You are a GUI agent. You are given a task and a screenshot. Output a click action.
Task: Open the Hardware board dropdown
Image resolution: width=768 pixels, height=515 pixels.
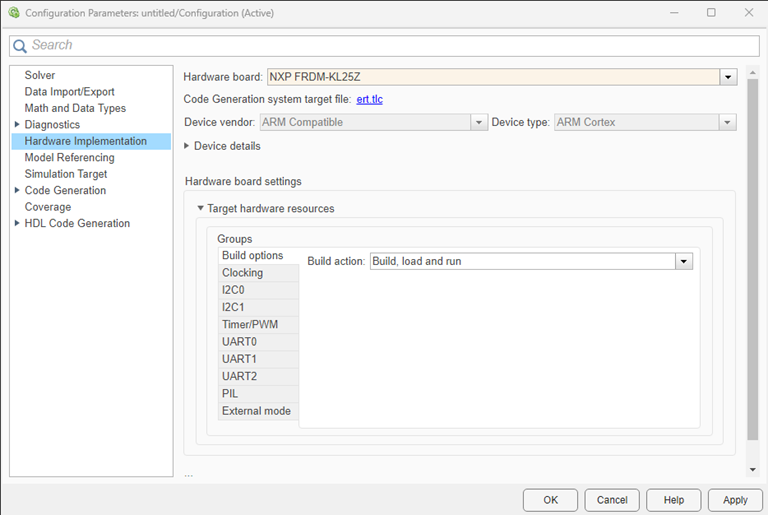pyautogui.click(x=728, y=77)
